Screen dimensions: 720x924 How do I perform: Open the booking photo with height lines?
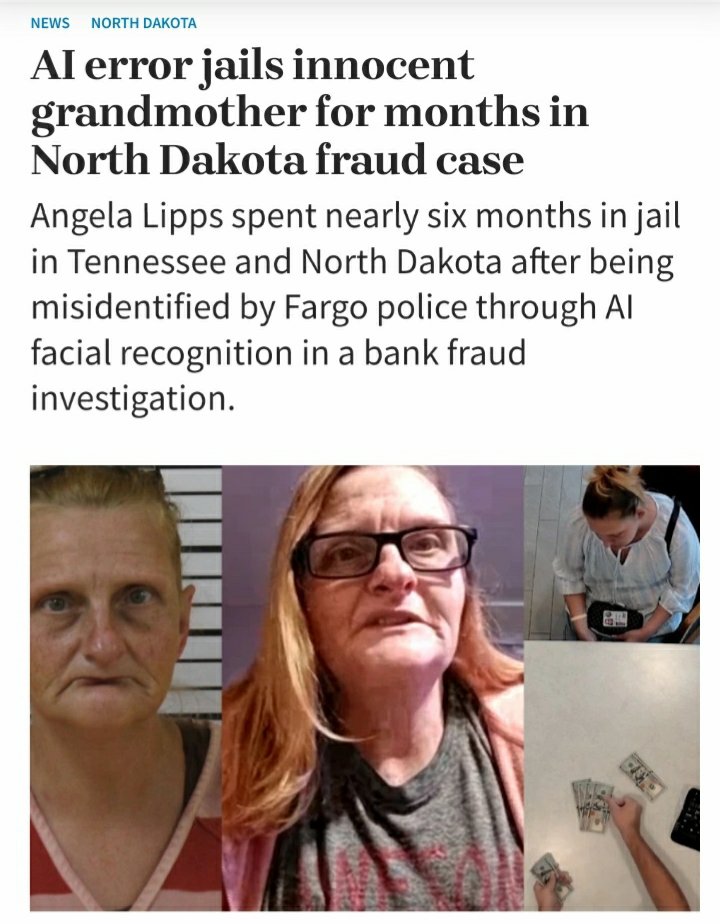click(125, 688)
